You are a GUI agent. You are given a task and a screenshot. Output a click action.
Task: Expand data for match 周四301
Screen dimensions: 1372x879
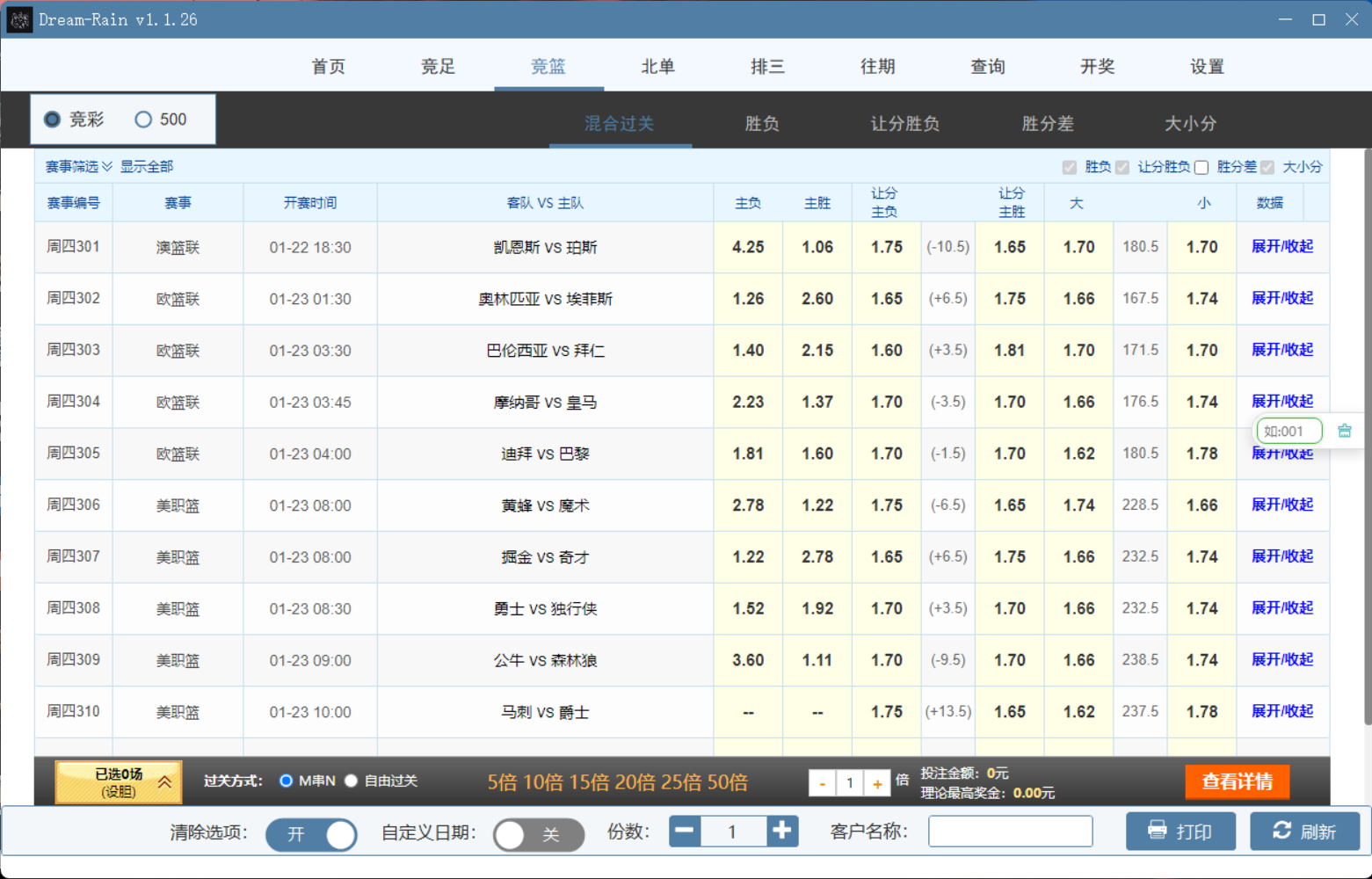(x=1281, y=247)
